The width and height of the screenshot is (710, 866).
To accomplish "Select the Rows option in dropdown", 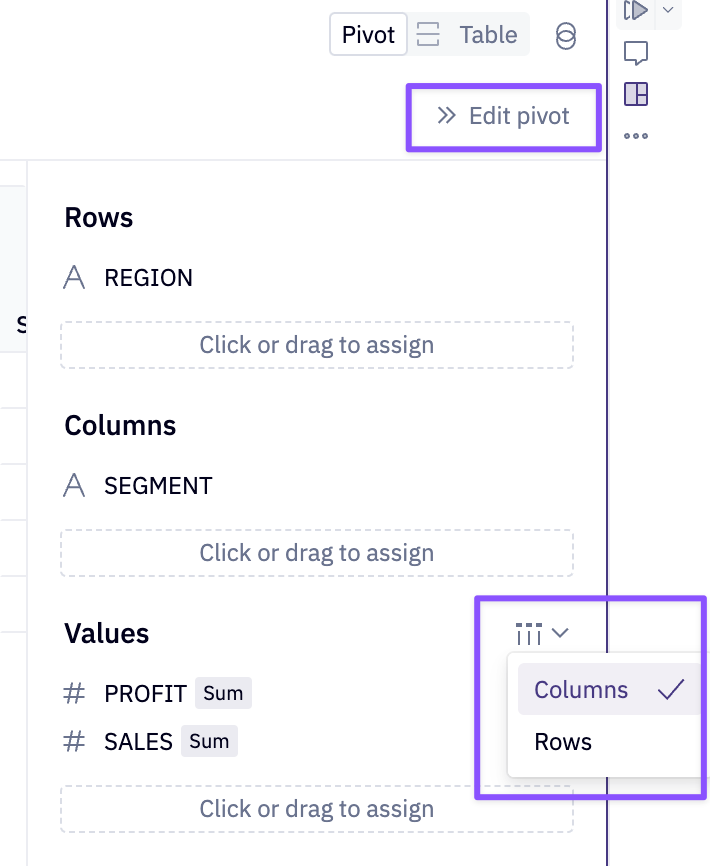I will click(563, 742).
